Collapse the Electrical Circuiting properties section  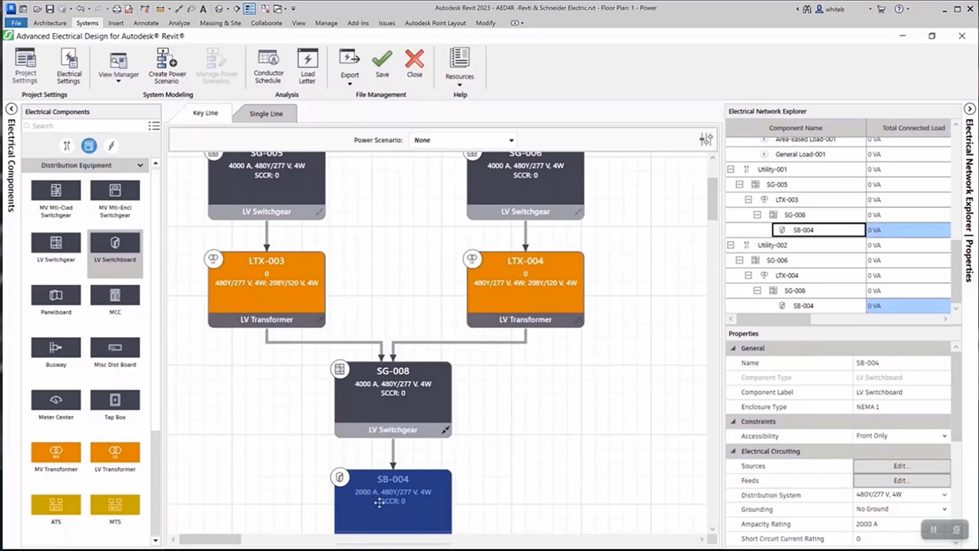(x=734, y=451)
